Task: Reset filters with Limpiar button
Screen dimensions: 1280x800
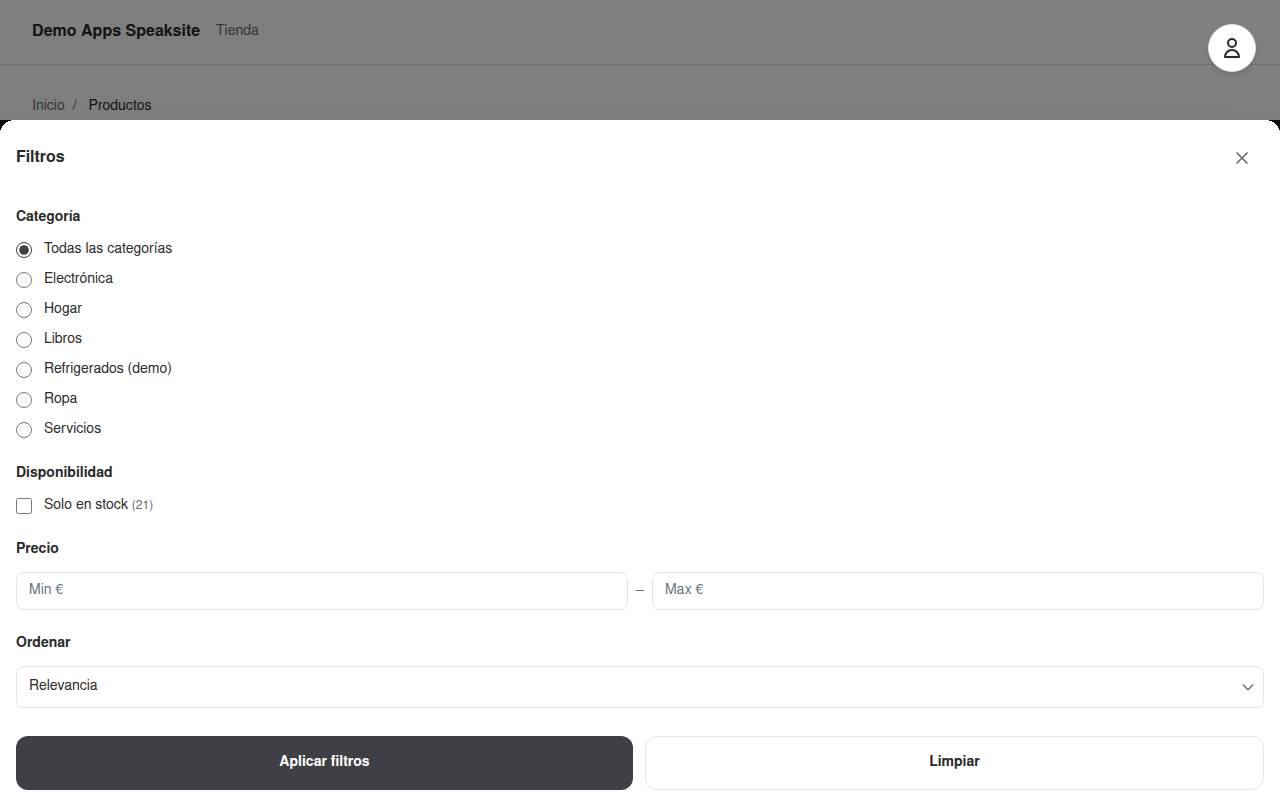Action: pos(954,762)
